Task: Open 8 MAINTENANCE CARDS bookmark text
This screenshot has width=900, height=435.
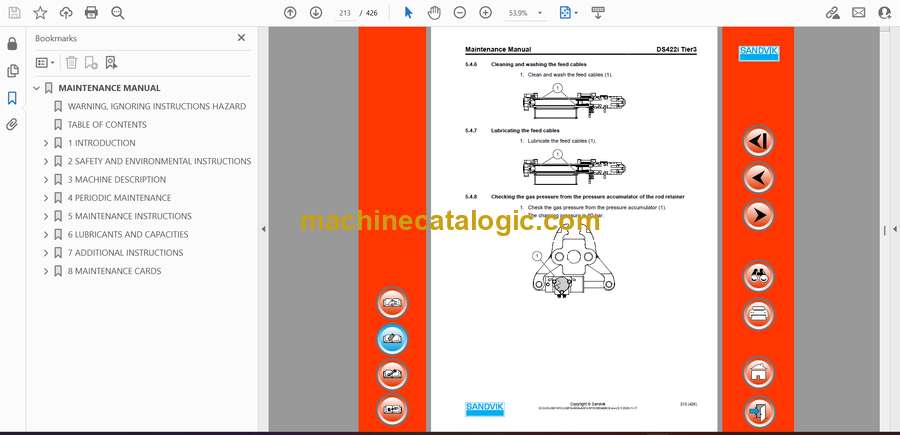Action: coord(114,271)
